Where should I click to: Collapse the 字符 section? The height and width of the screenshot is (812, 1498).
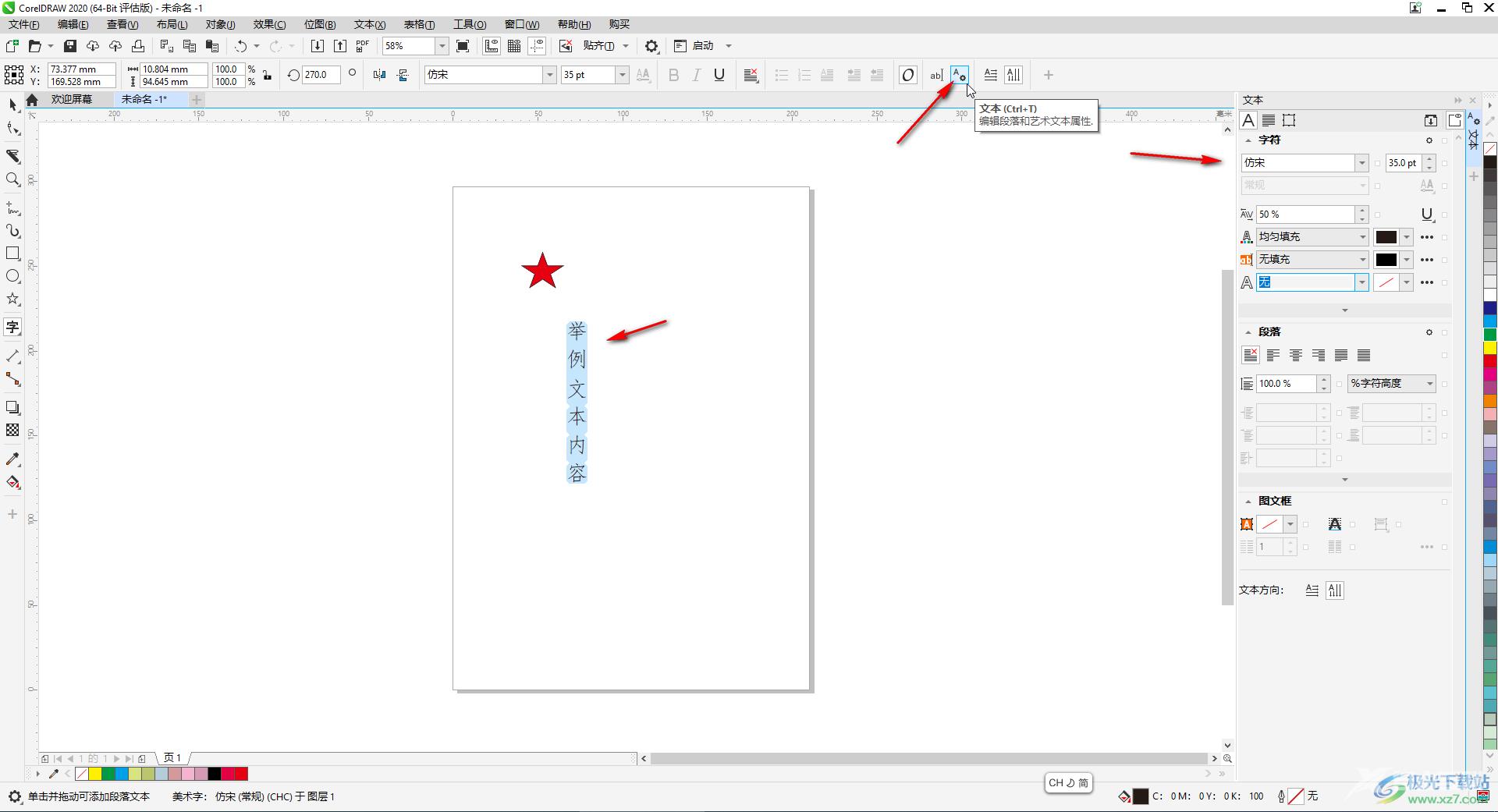[1248, 140]
